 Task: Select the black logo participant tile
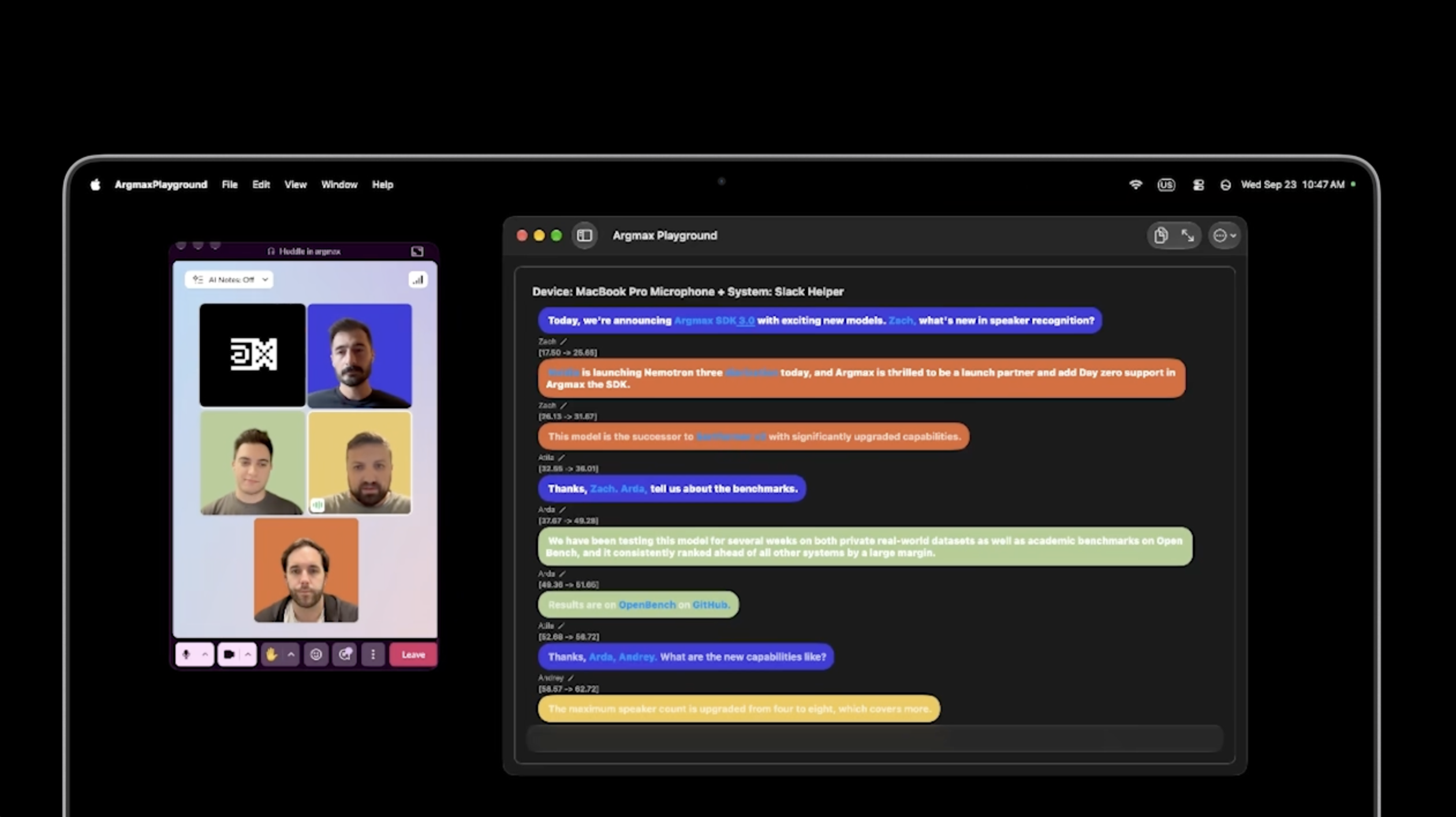pyautogui.click(x=252, y=355)
